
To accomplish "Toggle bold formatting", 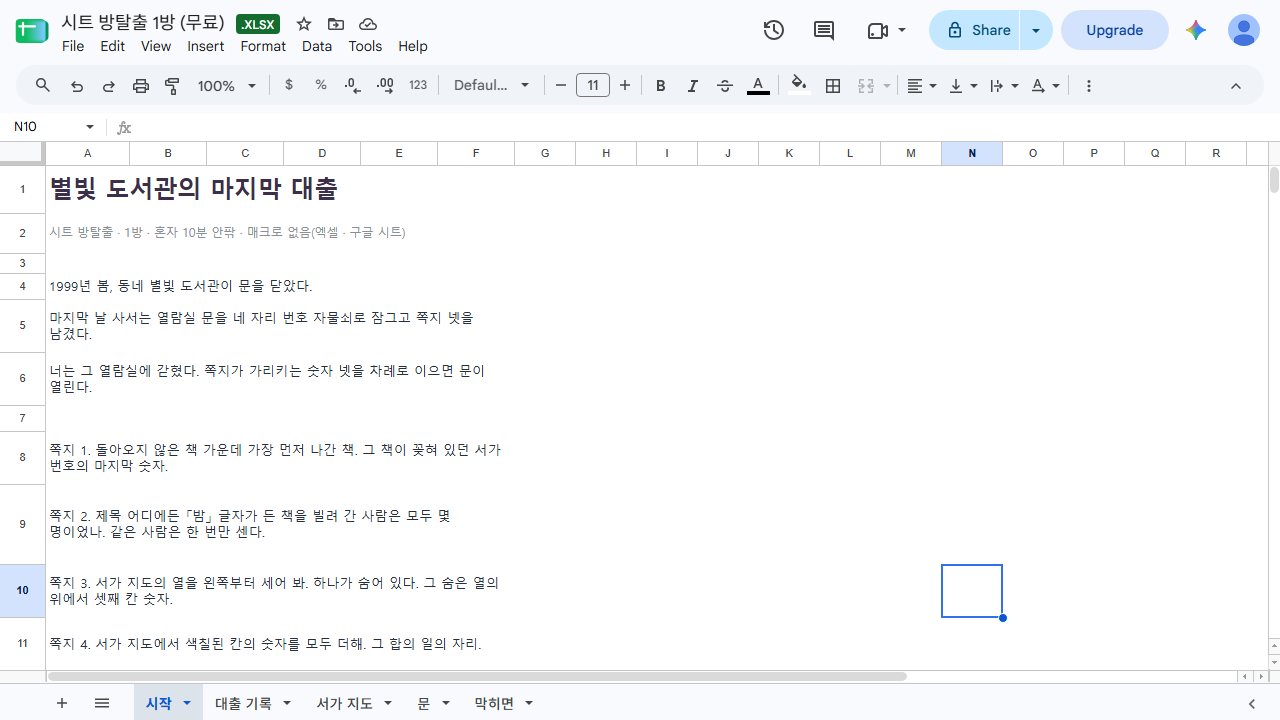I will click(x=661, y=86).
